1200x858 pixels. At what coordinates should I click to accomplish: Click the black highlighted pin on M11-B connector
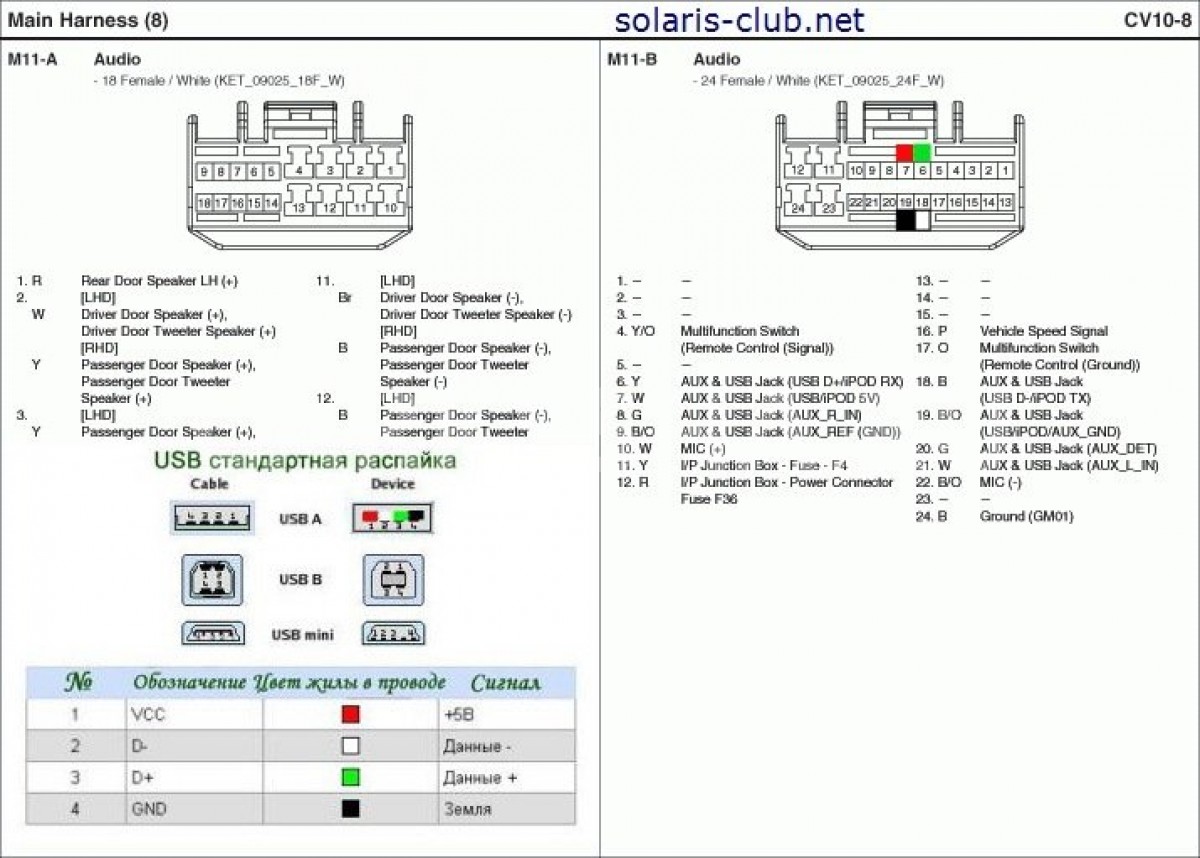905,221
